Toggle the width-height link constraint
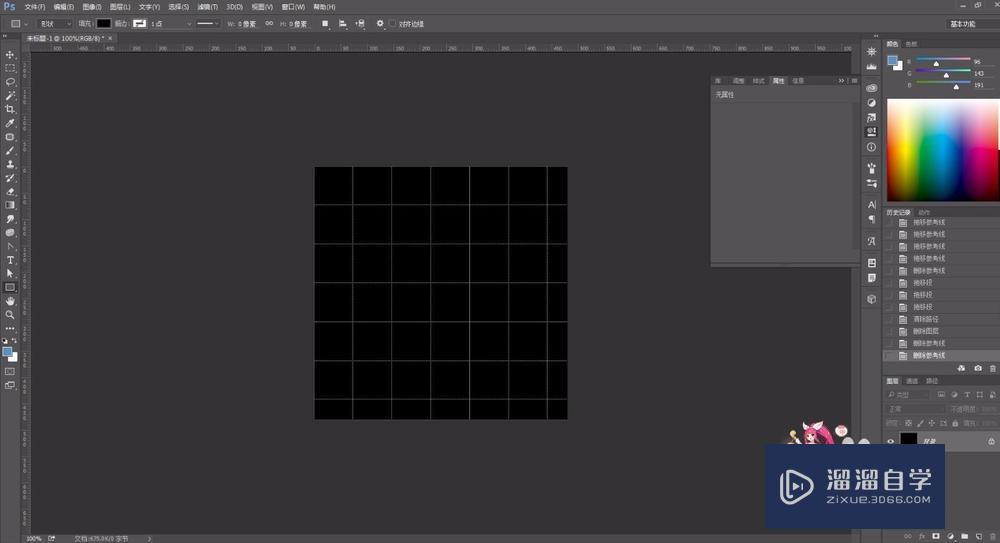Viewport: 1000px width, 543px height. click(268, 24)
